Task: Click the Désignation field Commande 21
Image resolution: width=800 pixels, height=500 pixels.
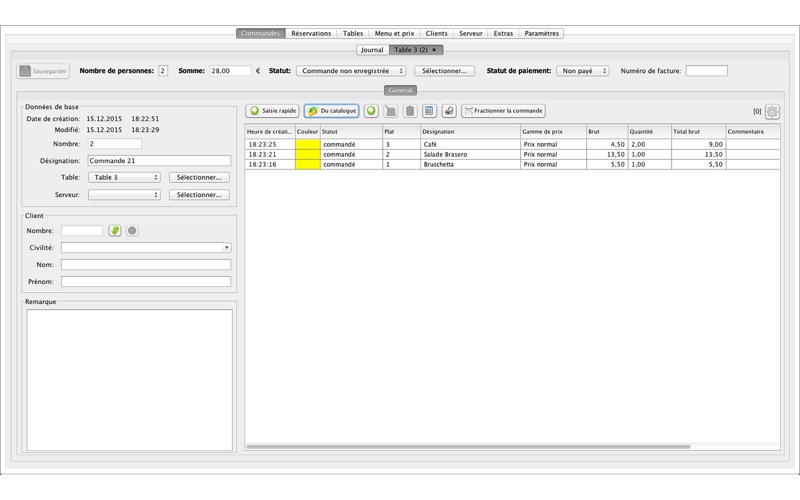Action: point(159,161)
